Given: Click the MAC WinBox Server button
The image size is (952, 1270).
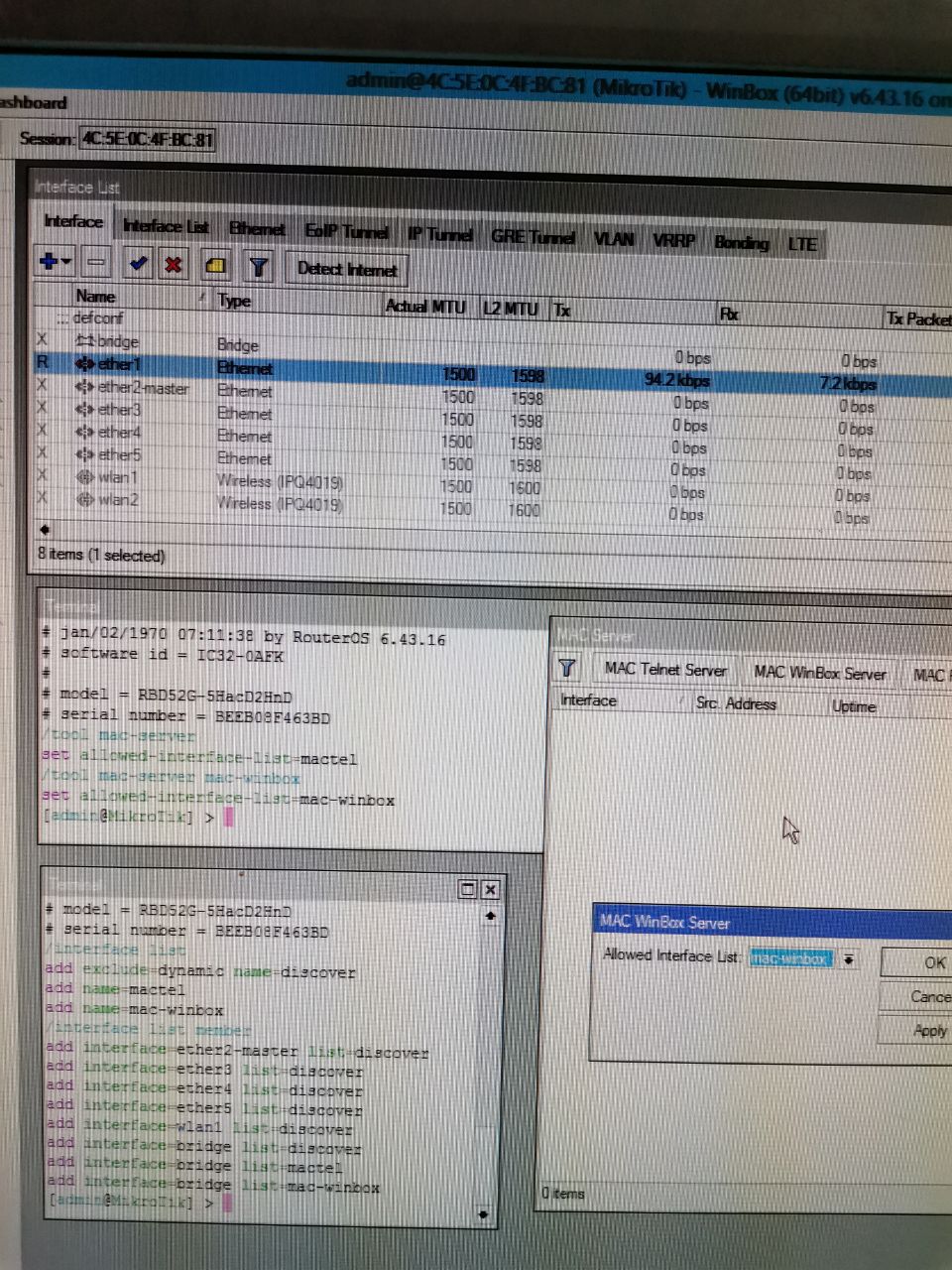Looking at the screenshot, I should (x=819, y=673).
